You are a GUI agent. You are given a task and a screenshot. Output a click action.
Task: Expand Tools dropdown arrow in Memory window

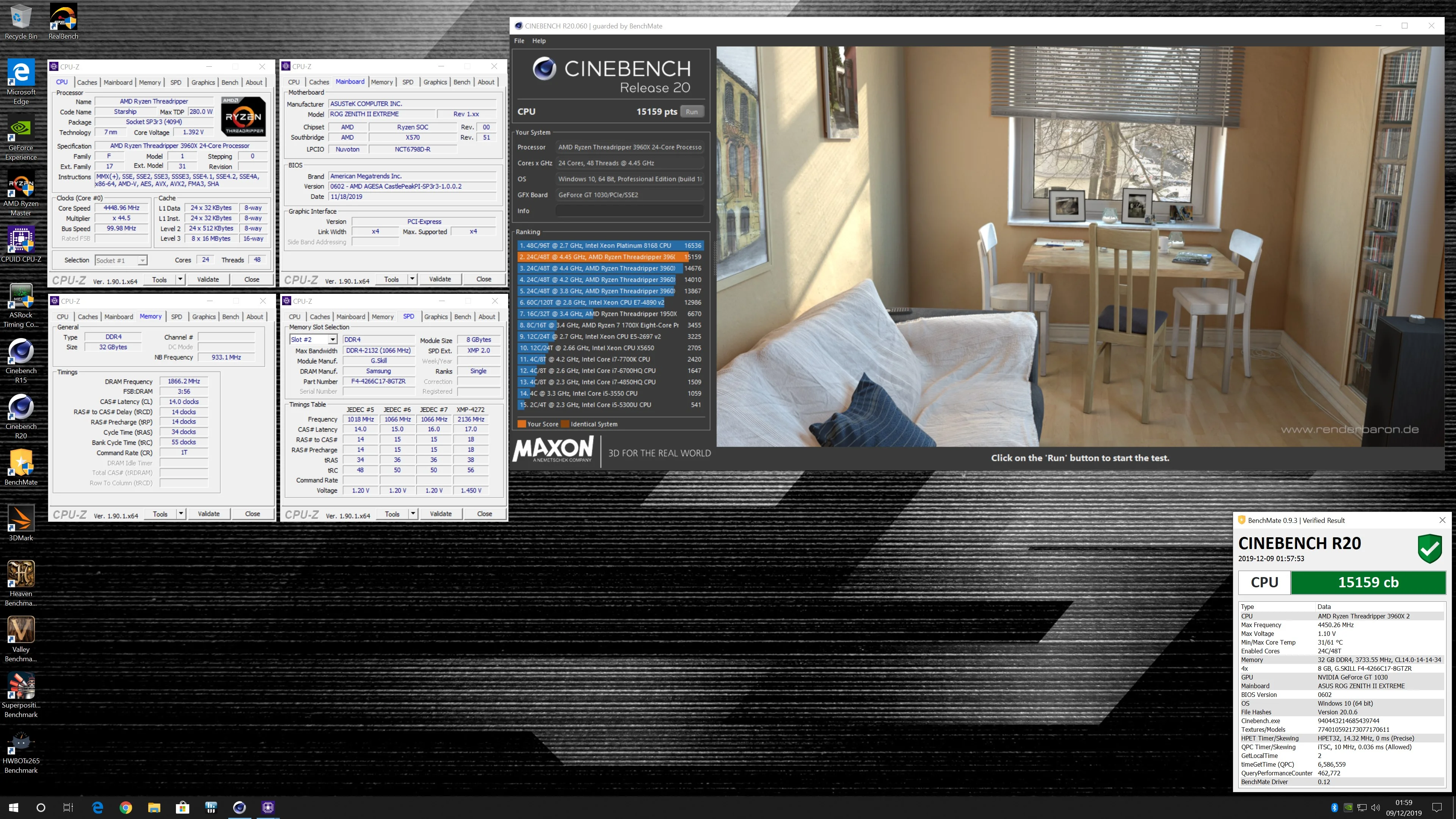(x=181, y=514)
